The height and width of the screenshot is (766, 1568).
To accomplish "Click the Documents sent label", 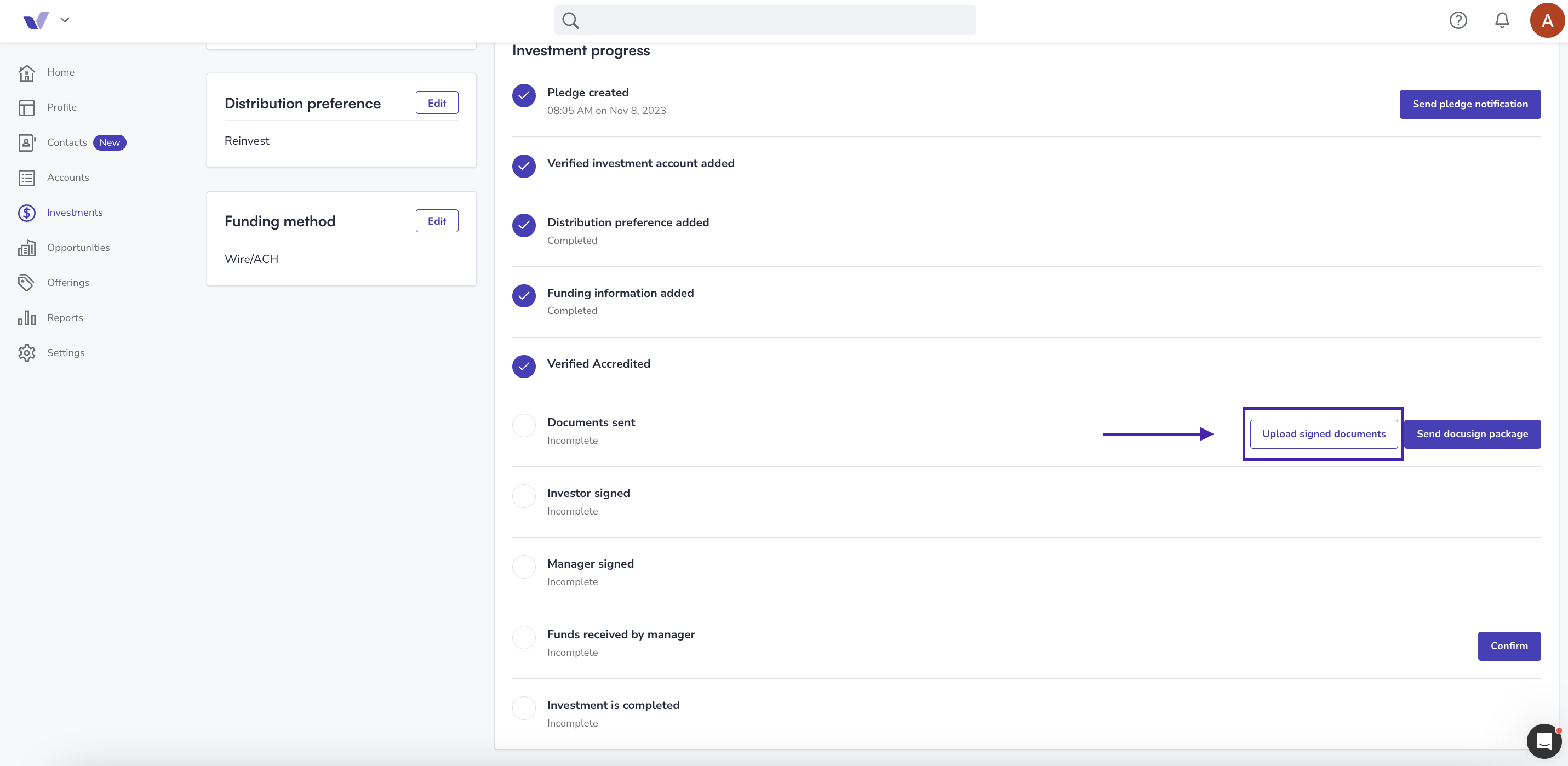I will pos(591,422).
